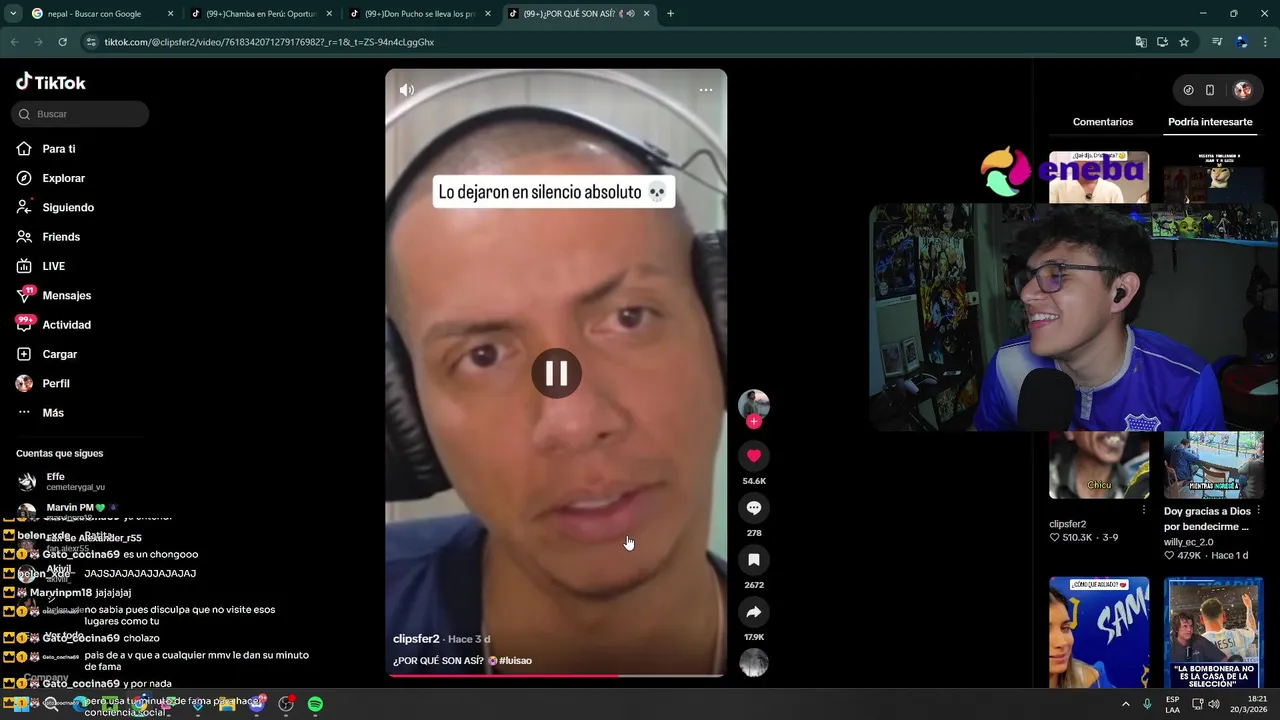Open the La Bombonera recommended video thumbnail
The image size is (1280, 720).
pos(1214,632)
